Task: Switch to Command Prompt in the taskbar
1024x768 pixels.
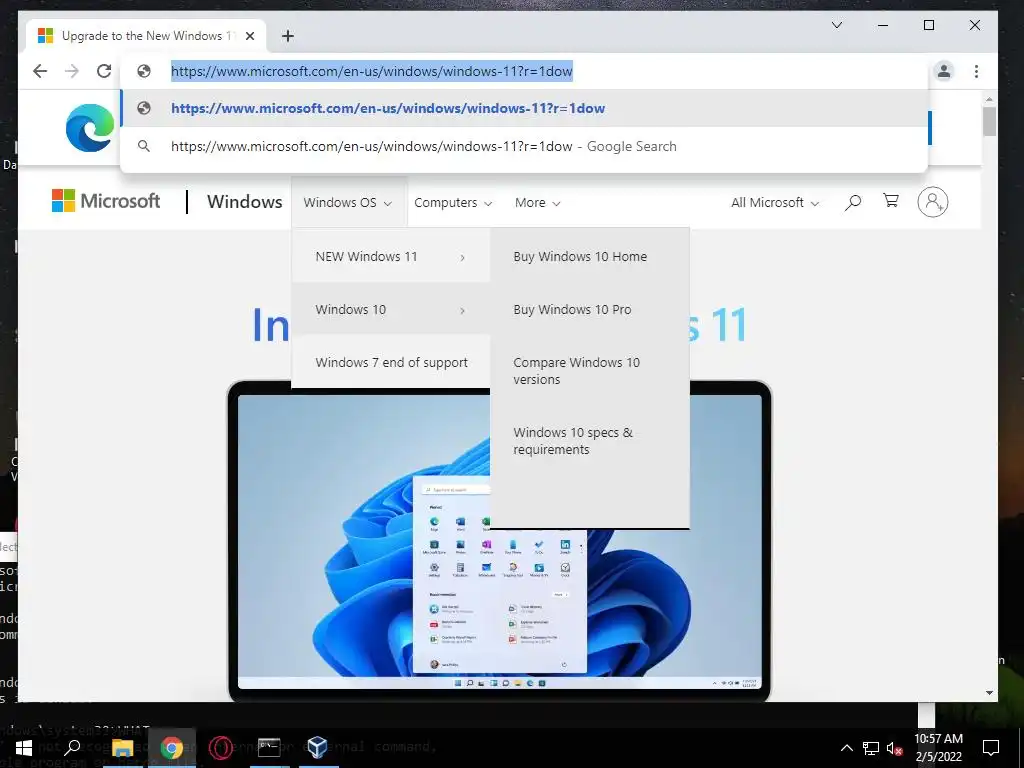Action: pyautogui.click(x=269, y=748)
